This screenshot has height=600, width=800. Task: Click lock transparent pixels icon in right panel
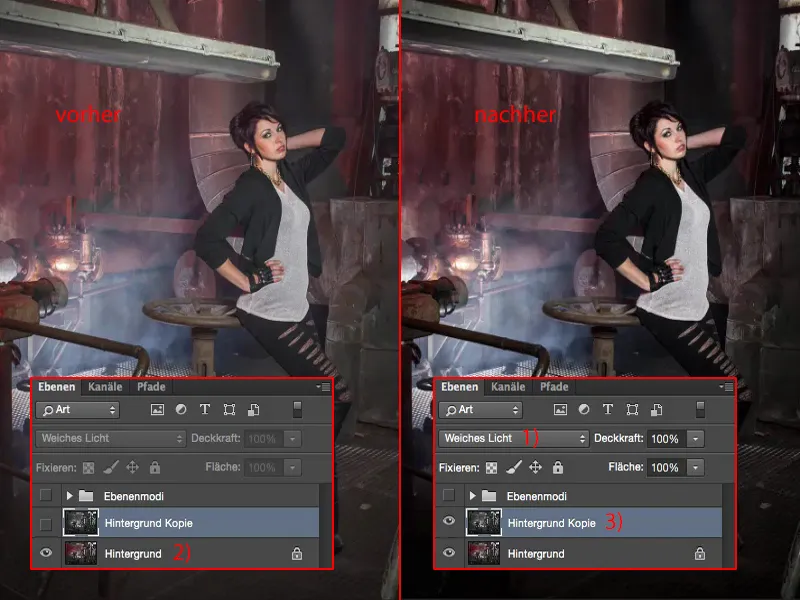491,468
